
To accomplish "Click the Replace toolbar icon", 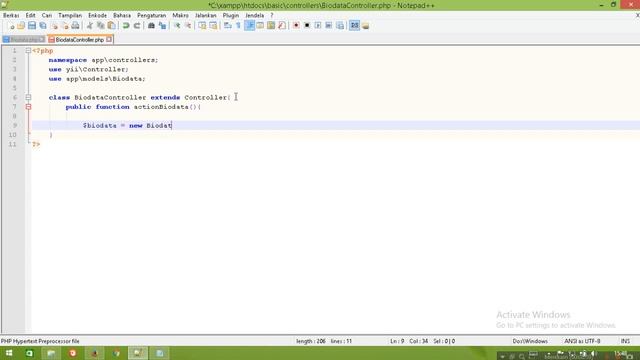I will pyautogui.click(x=162, y=26).
